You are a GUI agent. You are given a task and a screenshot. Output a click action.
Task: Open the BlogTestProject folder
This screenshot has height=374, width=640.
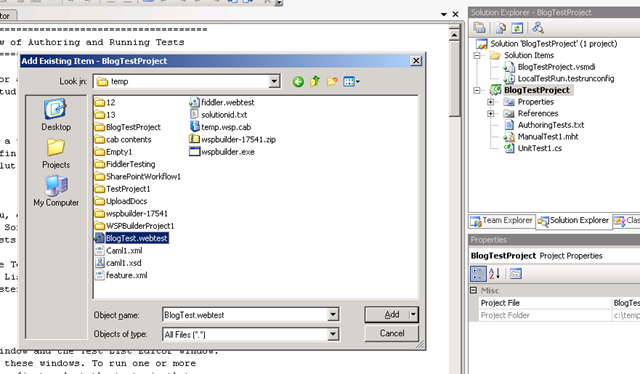tap(128, 127)
